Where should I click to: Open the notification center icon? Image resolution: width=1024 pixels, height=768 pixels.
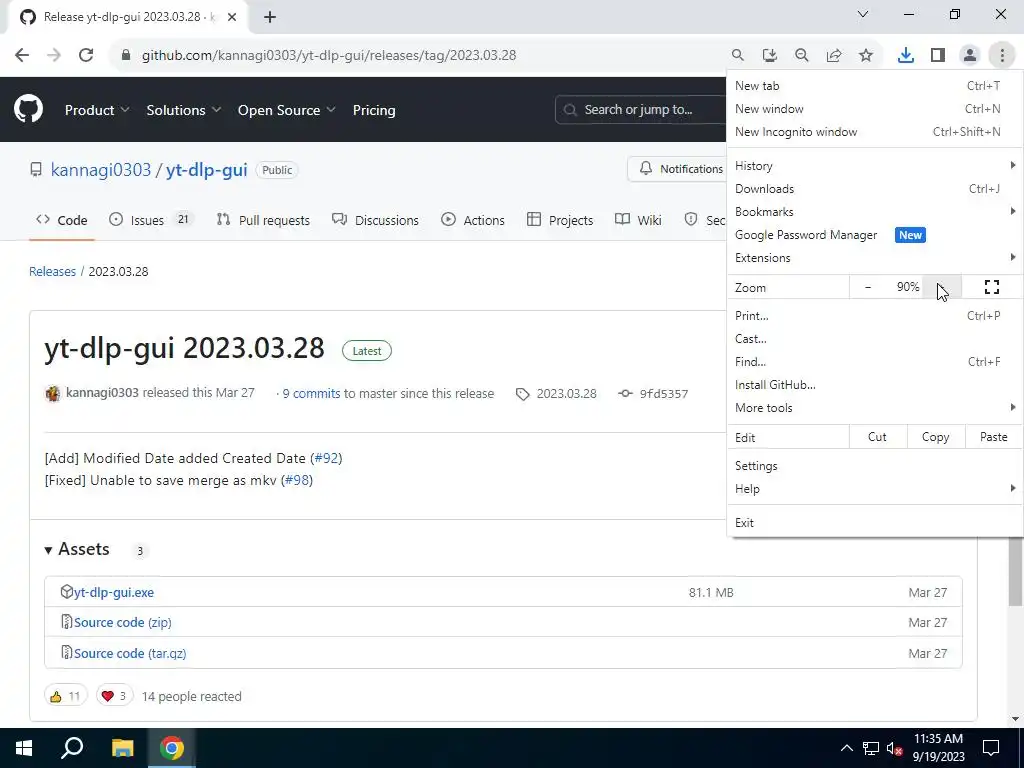(x=991, y=748)
